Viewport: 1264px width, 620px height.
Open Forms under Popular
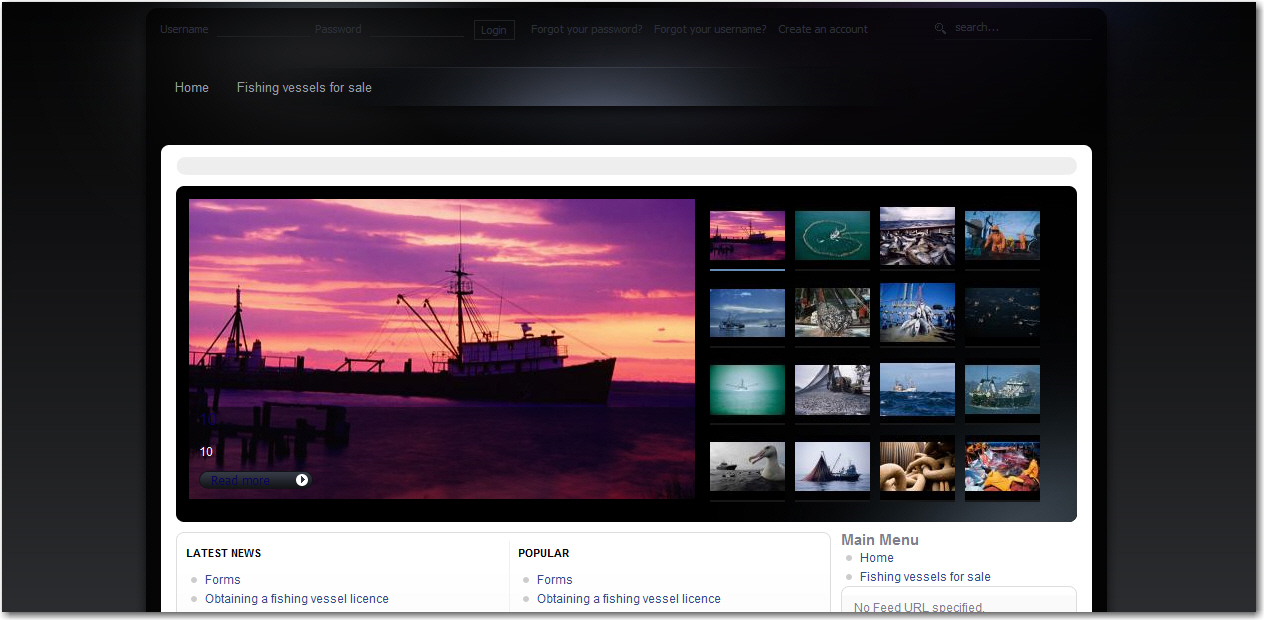554,579
